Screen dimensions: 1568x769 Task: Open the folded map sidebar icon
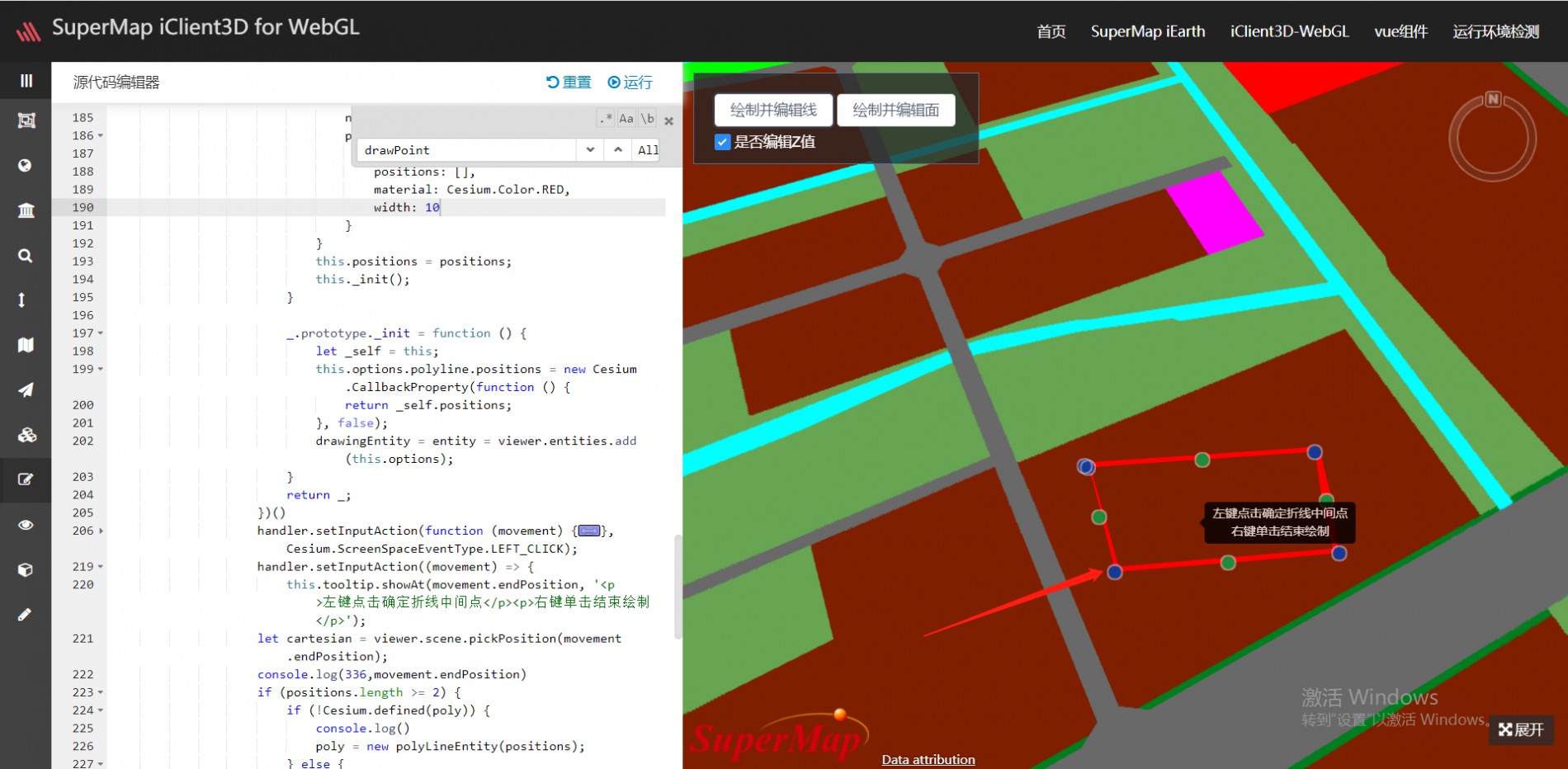(26, 345)
